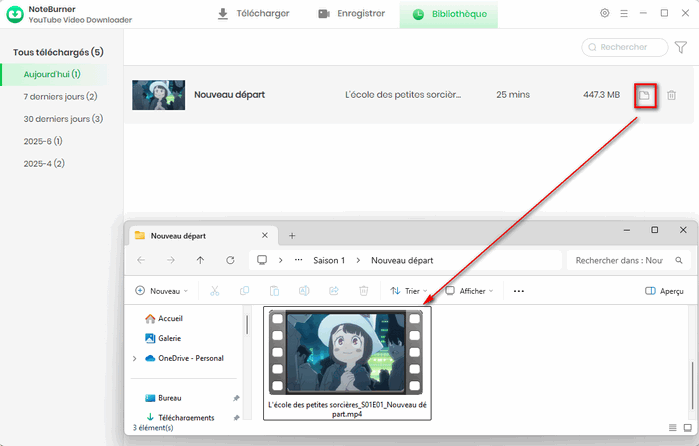Select Aujourd'hui (1) in sidebar

click(x=53, y=74)
